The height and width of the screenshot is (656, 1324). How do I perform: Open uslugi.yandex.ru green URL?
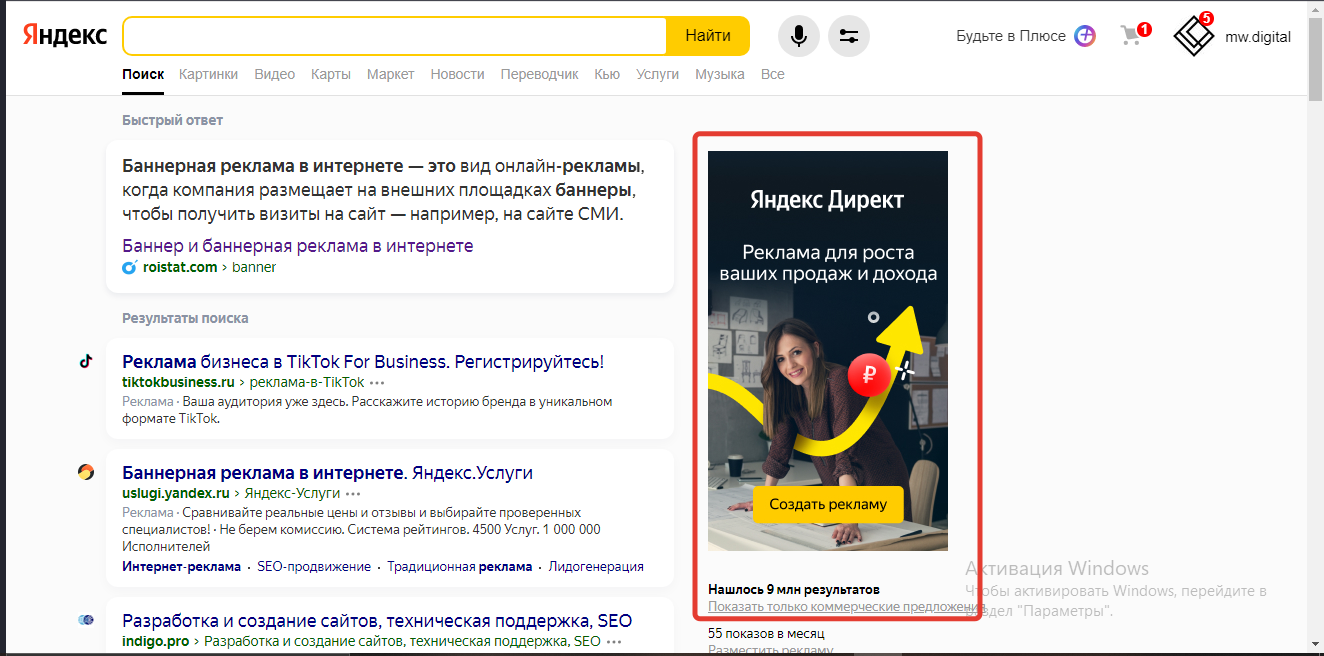(176, 493)
